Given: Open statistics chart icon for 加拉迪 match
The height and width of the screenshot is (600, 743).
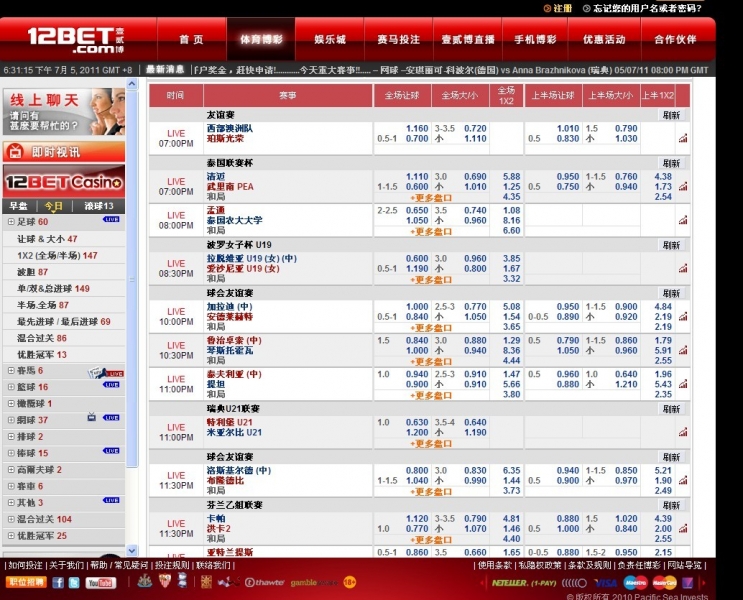Looking at the screenshot, I should [683, 317].
